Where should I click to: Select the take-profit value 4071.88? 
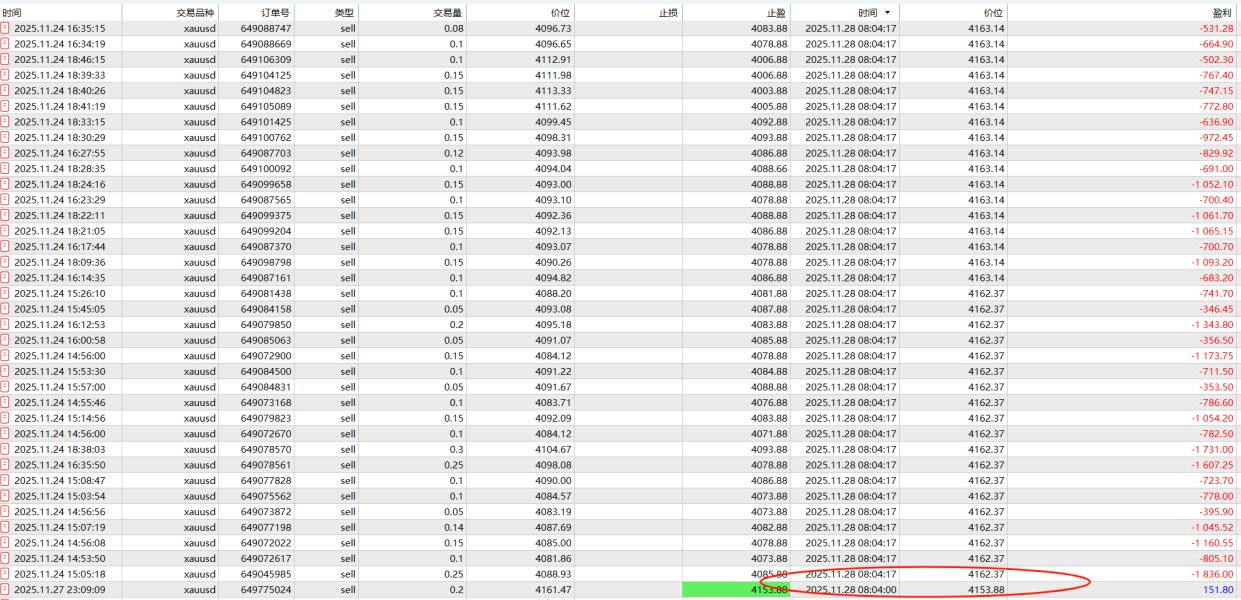click(x=770, y=433)
